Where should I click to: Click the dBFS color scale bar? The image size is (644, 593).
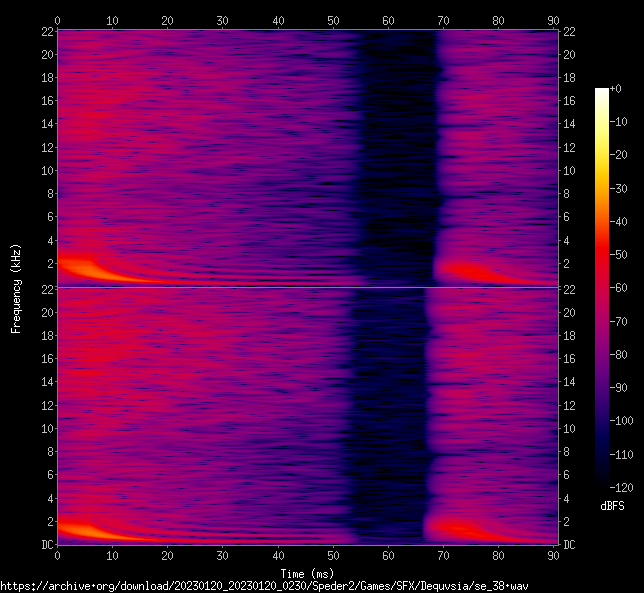click(x=601, y=288)
